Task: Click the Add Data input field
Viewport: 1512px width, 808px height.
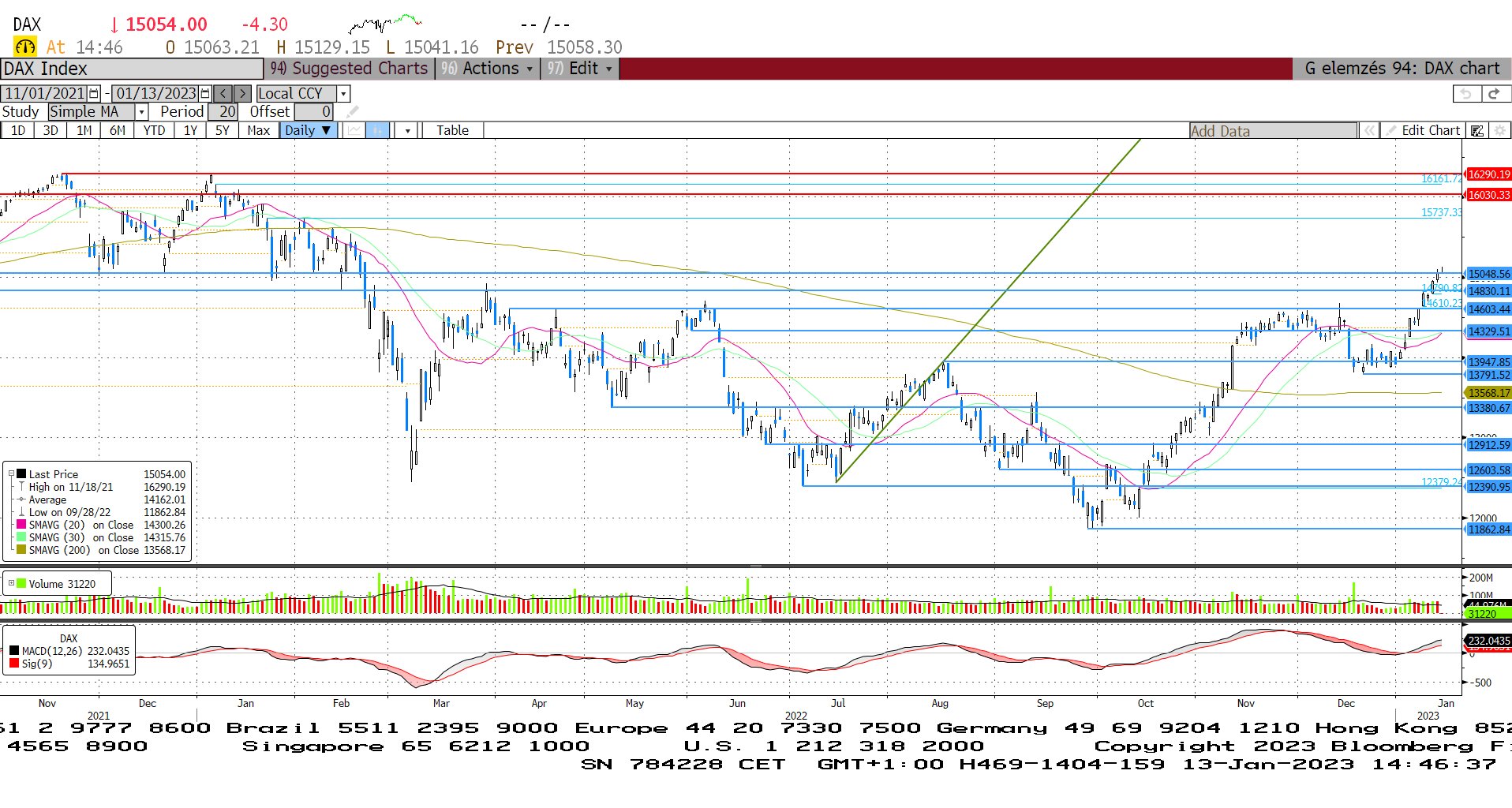Action: [x=1273, y=131]
